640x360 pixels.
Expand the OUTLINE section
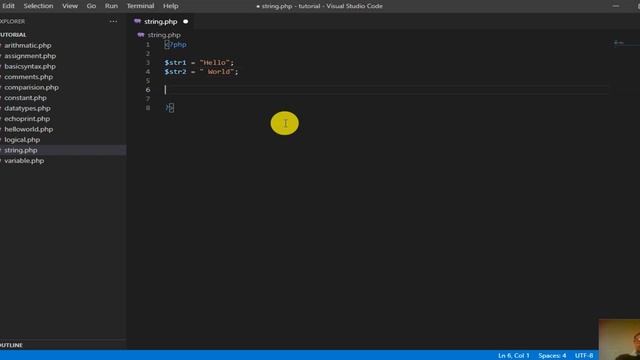(11, 345)
